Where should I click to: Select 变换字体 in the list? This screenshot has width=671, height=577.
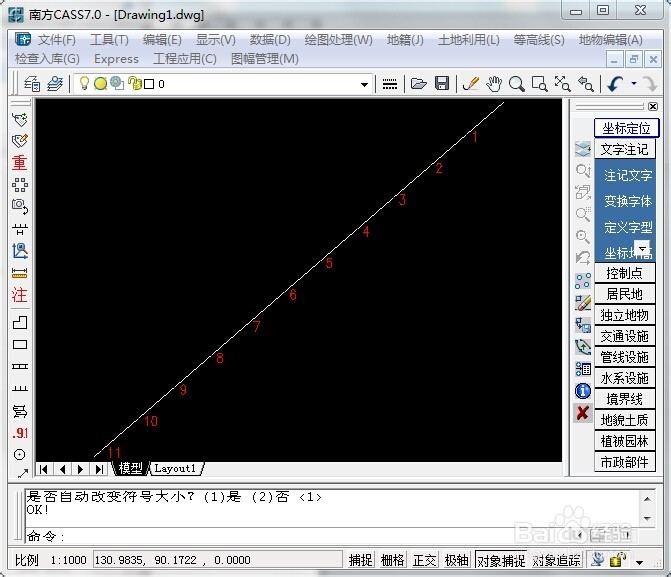click(x=628, y=201)
